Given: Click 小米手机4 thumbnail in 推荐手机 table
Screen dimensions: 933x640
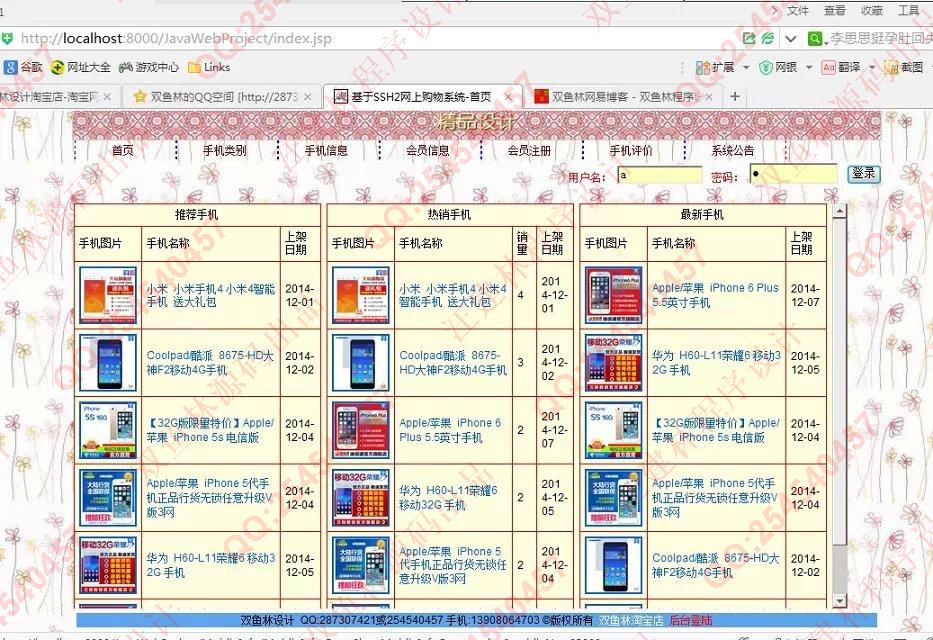Looking at the screenshot, I should [x=108, y=295].
